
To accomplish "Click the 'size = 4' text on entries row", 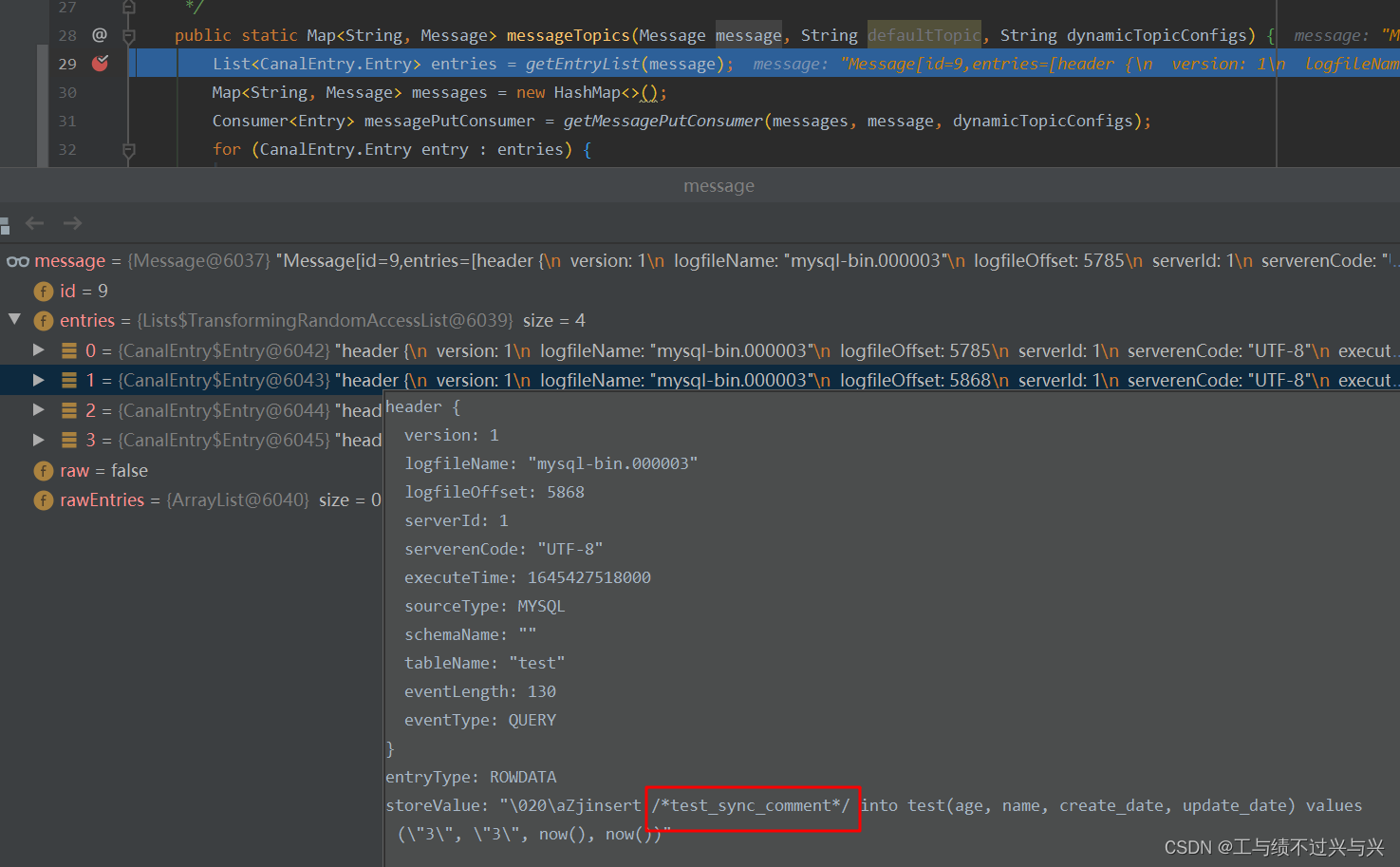I will 554,321.
